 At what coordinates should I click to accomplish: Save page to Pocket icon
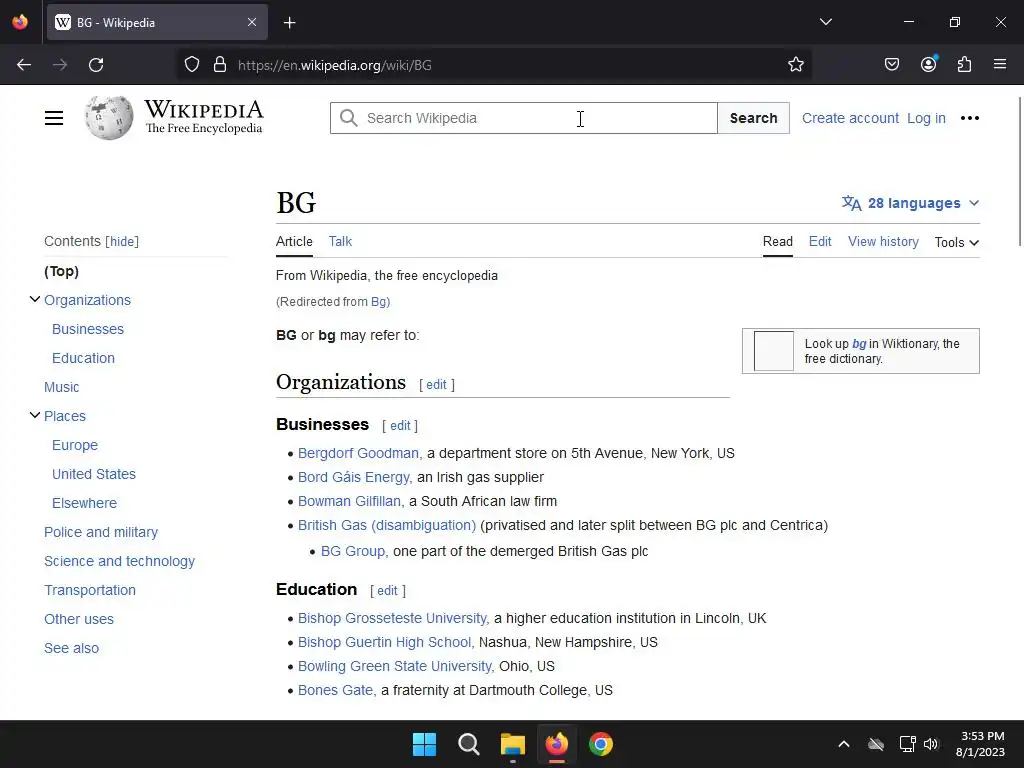coord(891,65)
